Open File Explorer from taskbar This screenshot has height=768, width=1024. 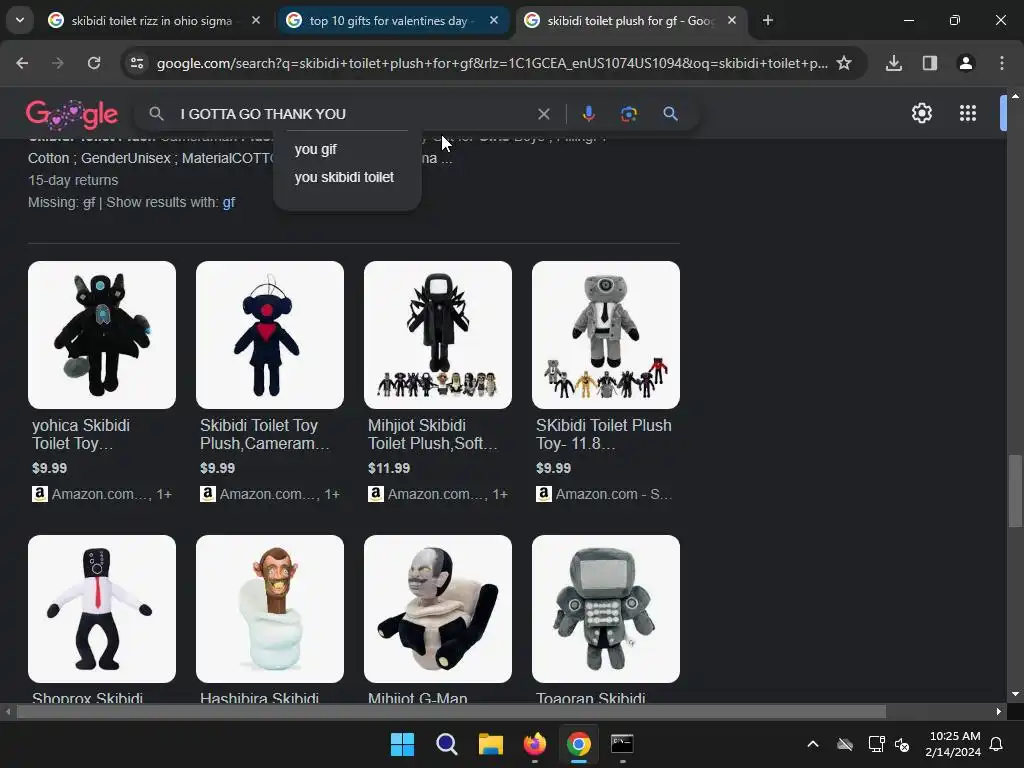pos(490,744)
